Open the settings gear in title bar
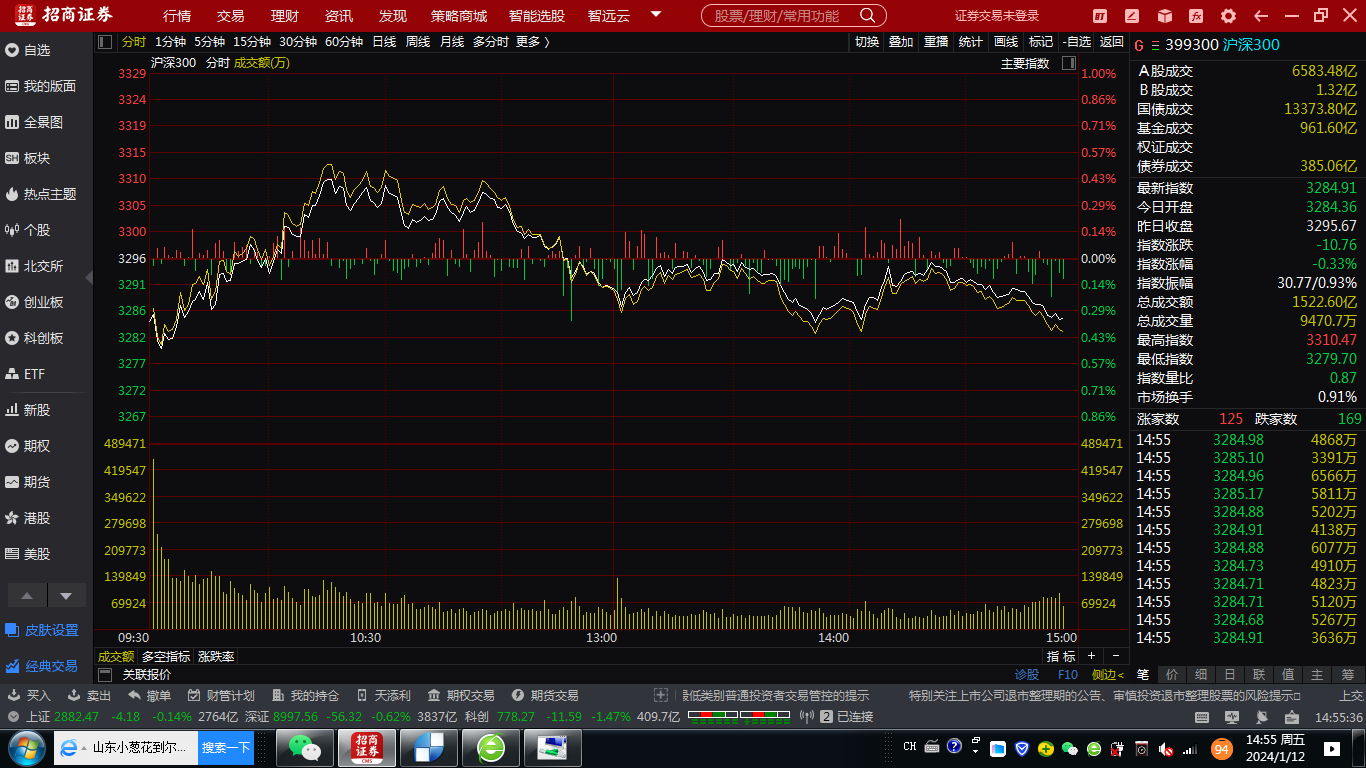This screenshot has width=1366, height=768. click(x=1228, y=16)
